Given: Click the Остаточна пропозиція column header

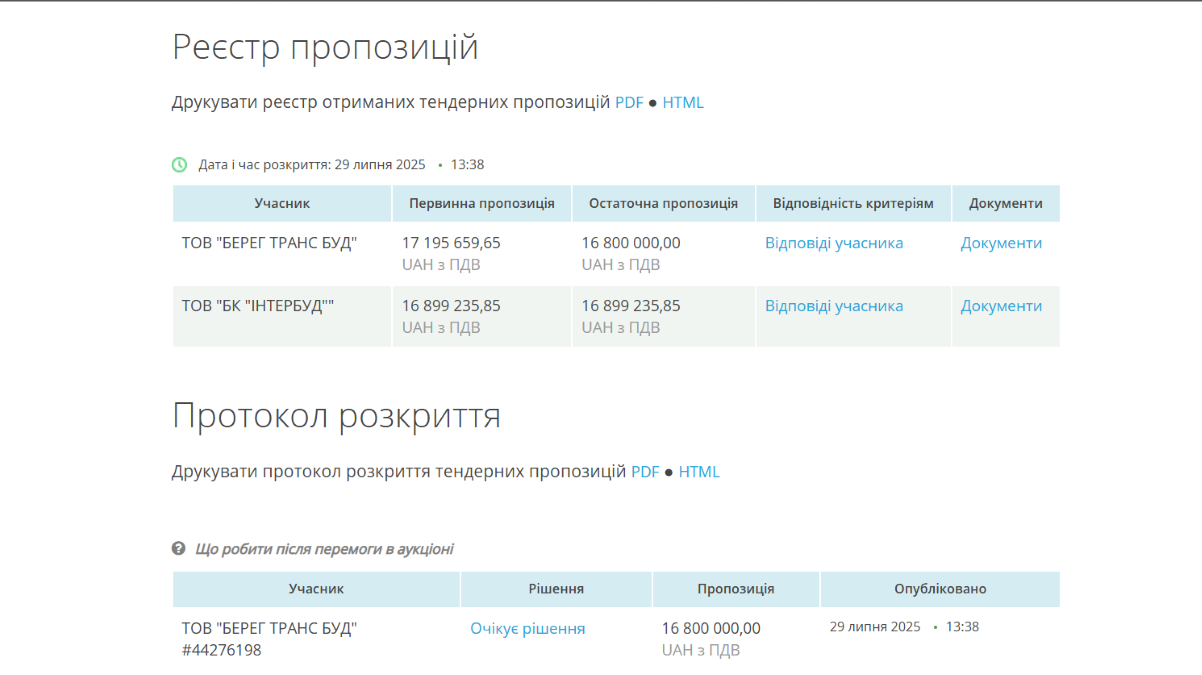Looking at the screenshot, I should pos(663,203).
